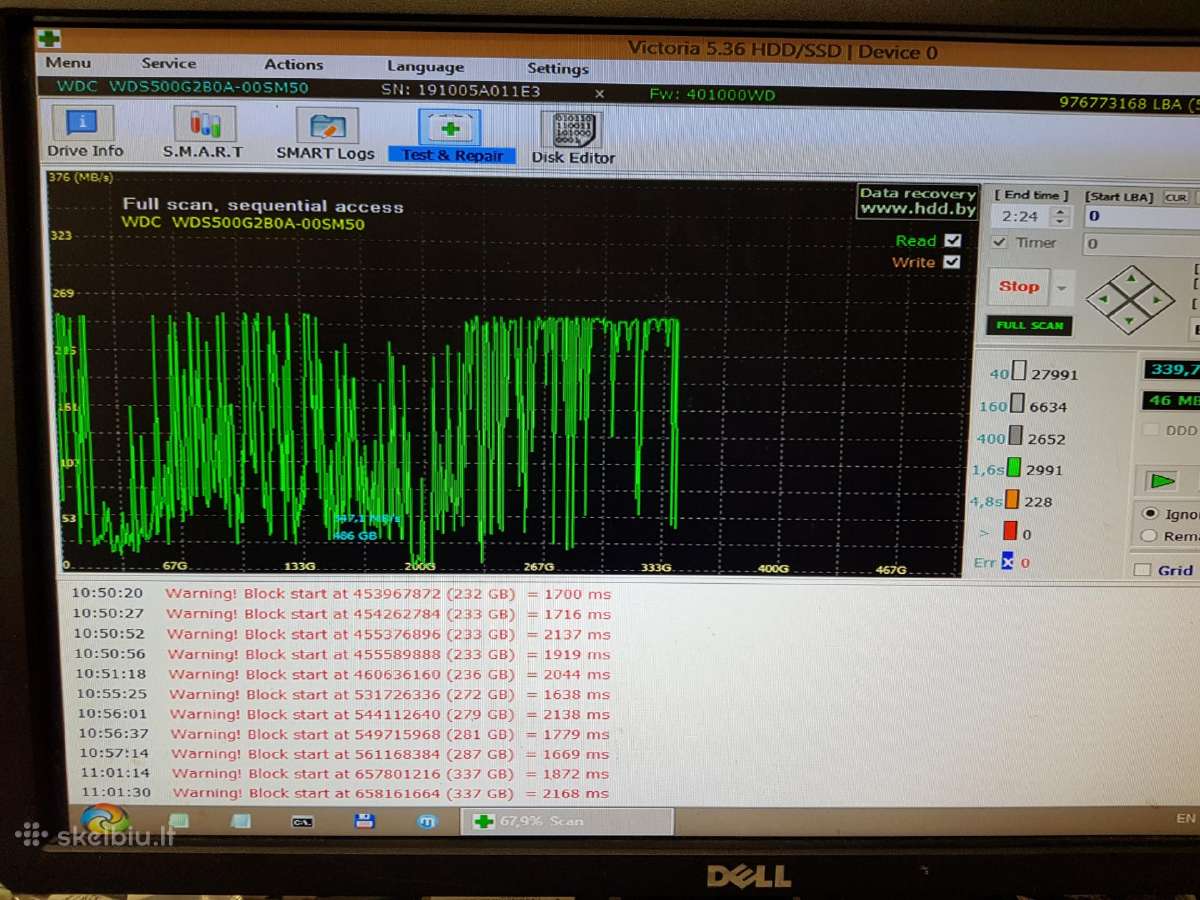Screen dimensions: 1200x900
Task: Click the Start LBA input field
Action: coord(1140,216)
